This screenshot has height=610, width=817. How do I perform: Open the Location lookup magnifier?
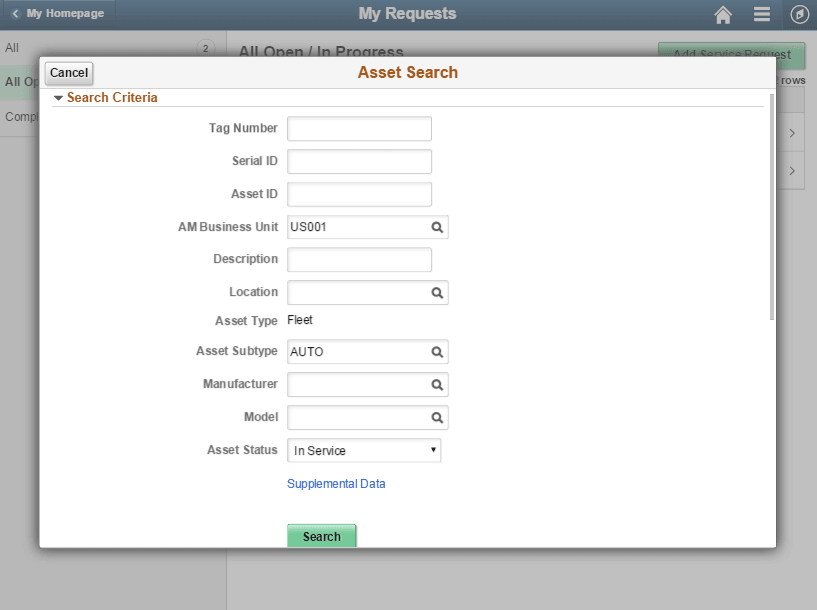(437, 292)
